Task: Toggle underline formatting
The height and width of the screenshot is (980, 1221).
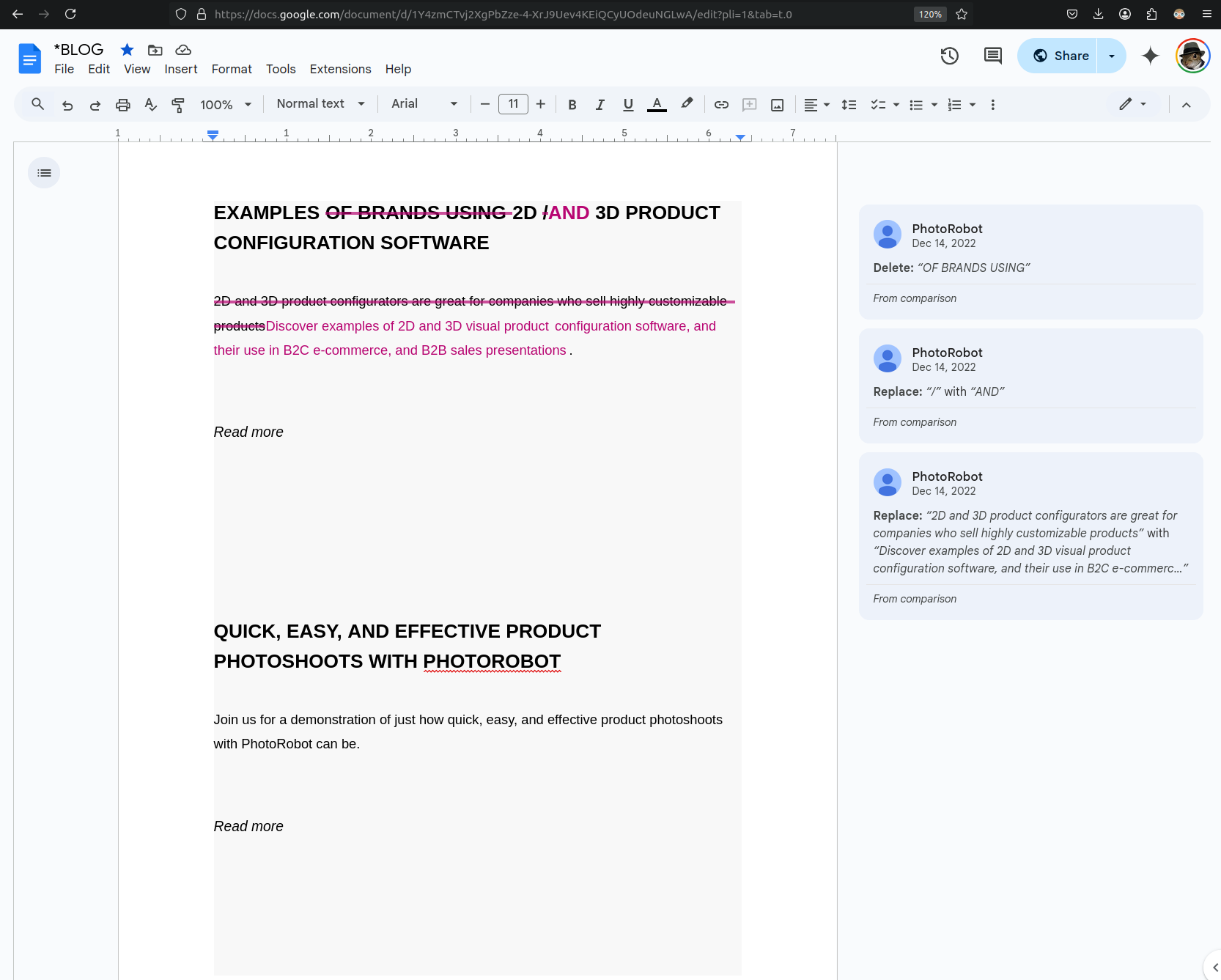Action: tap(628, 105)
